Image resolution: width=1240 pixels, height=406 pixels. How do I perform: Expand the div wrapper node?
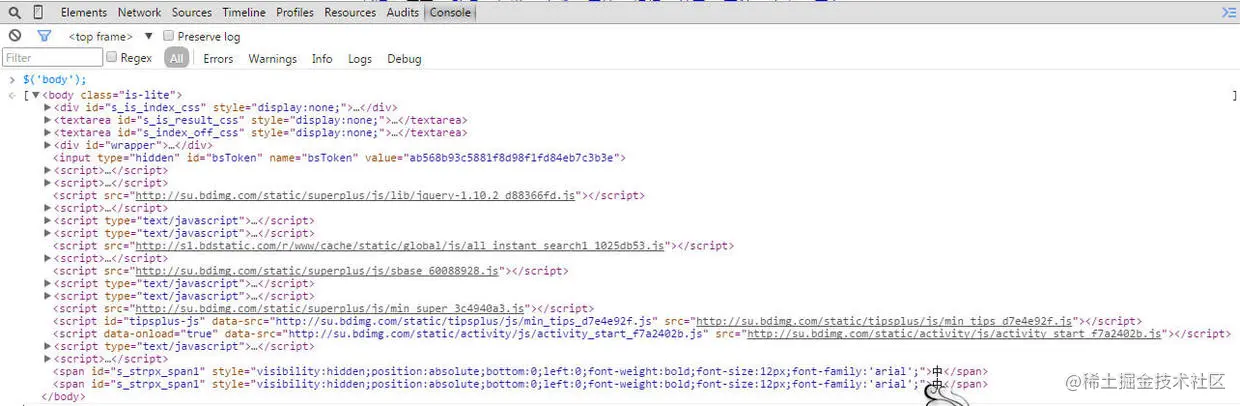[48, 145]
